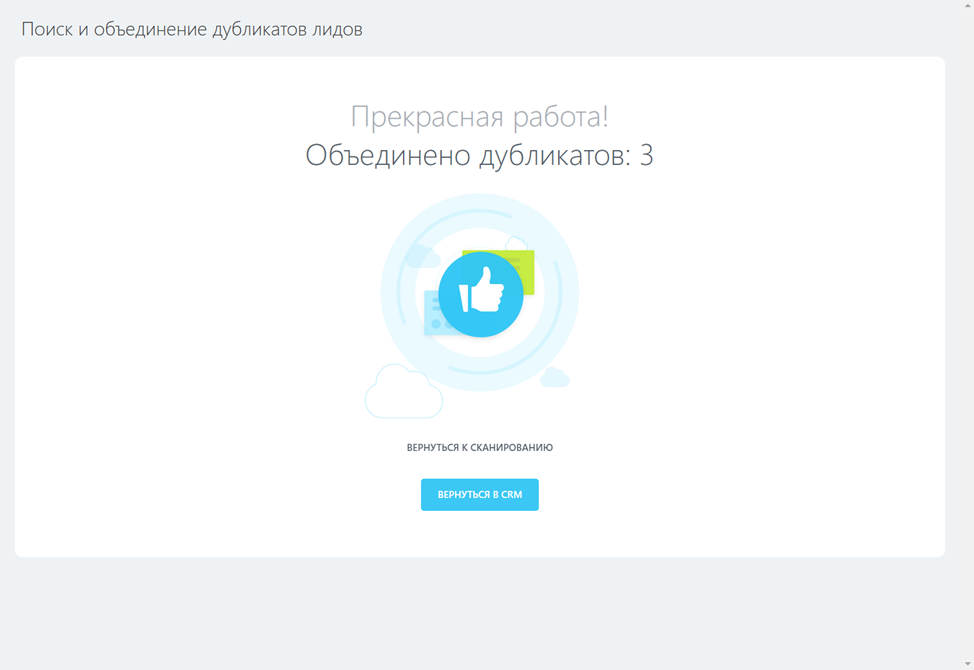Click the scrollbar down arrow
Image resolution: width=974 pixels, height=670 pixels.
966,662
